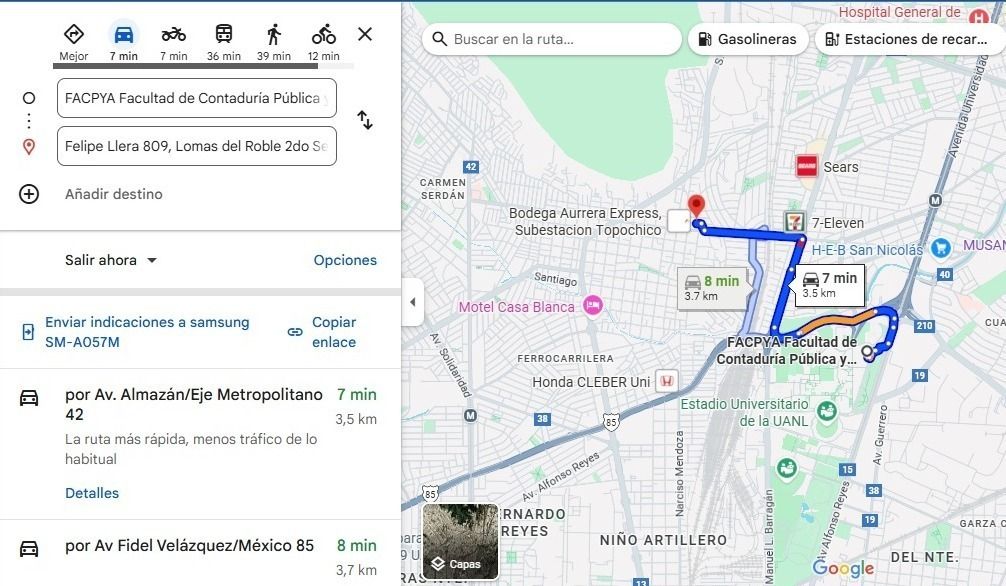Image resolution: width=1006 pixels, height=586 pixels.
Task: Click the link chain icon
Action: [x=295, y=332]
